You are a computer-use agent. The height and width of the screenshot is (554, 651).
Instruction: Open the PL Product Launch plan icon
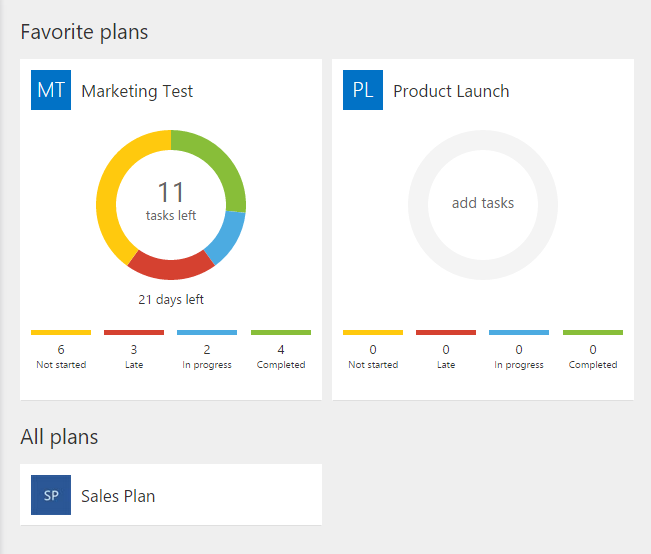coord(362,90)
